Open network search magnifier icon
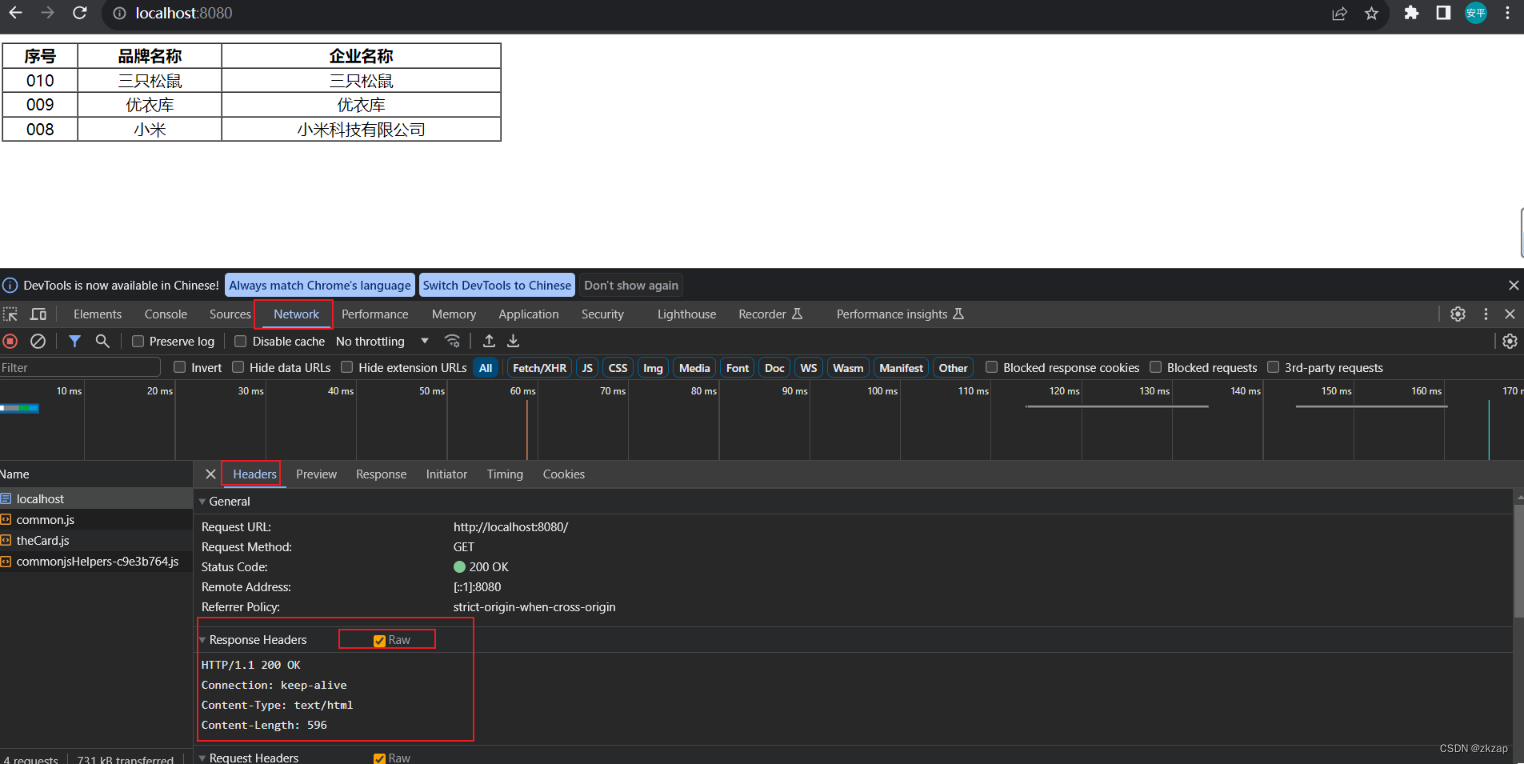Image resolution: width=1524 pixels, height=764 pixels. coord(102,341)
